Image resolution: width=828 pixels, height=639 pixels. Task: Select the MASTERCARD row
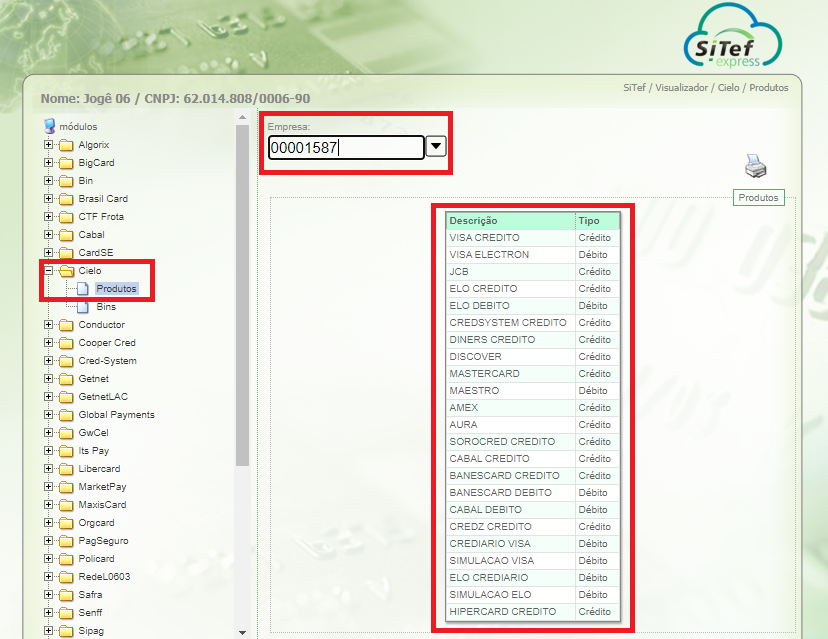coord(533,373)
